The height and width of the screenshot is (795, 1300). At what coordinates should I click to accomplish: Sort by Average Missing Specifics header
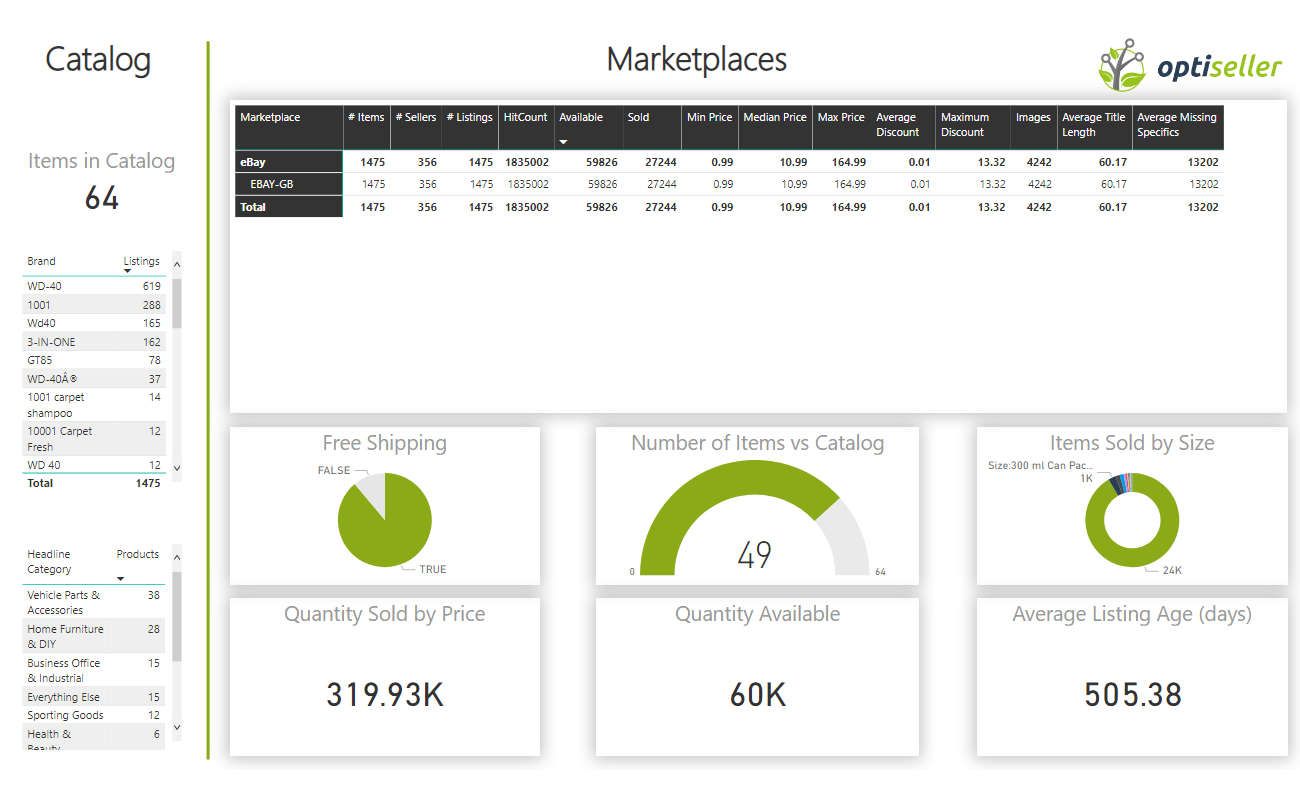[1178, 127]
